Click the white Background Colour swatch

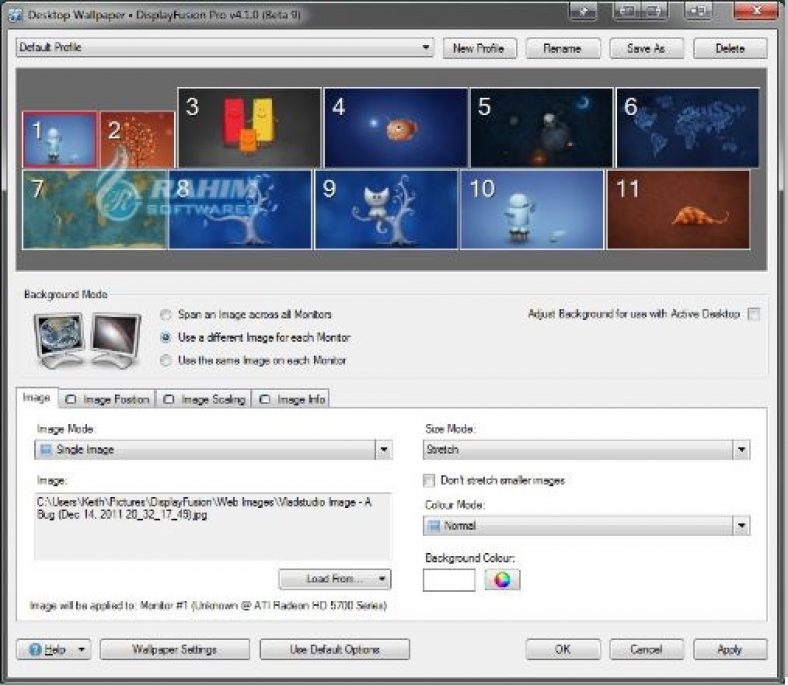coord(449,580)
